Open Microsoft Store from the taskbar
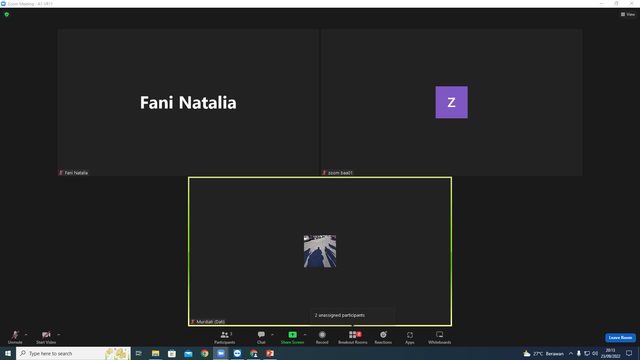The image size is (640, 360). pos(172,353)
